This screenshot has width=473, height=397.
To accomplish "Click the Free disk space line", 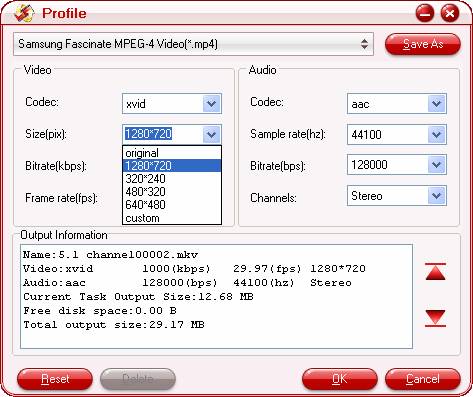I will [x=100, y=311].
